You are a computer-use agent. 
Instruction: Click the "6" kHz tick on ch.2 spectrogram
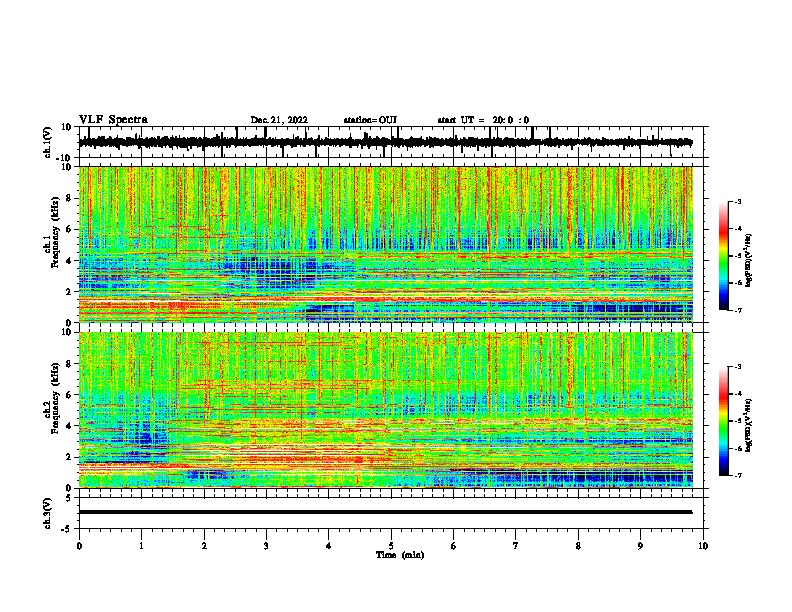click(x=69, y=395)
